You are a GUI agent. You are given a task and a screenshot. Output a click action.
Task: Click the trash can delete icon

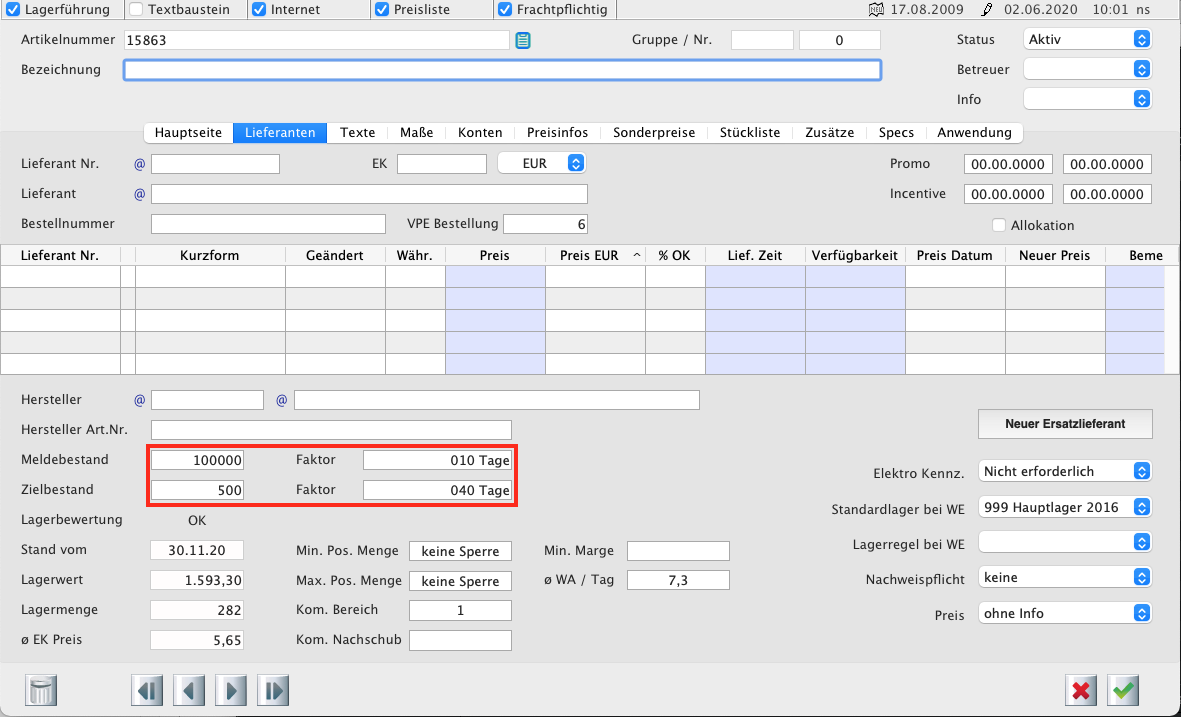click(42, 690)
